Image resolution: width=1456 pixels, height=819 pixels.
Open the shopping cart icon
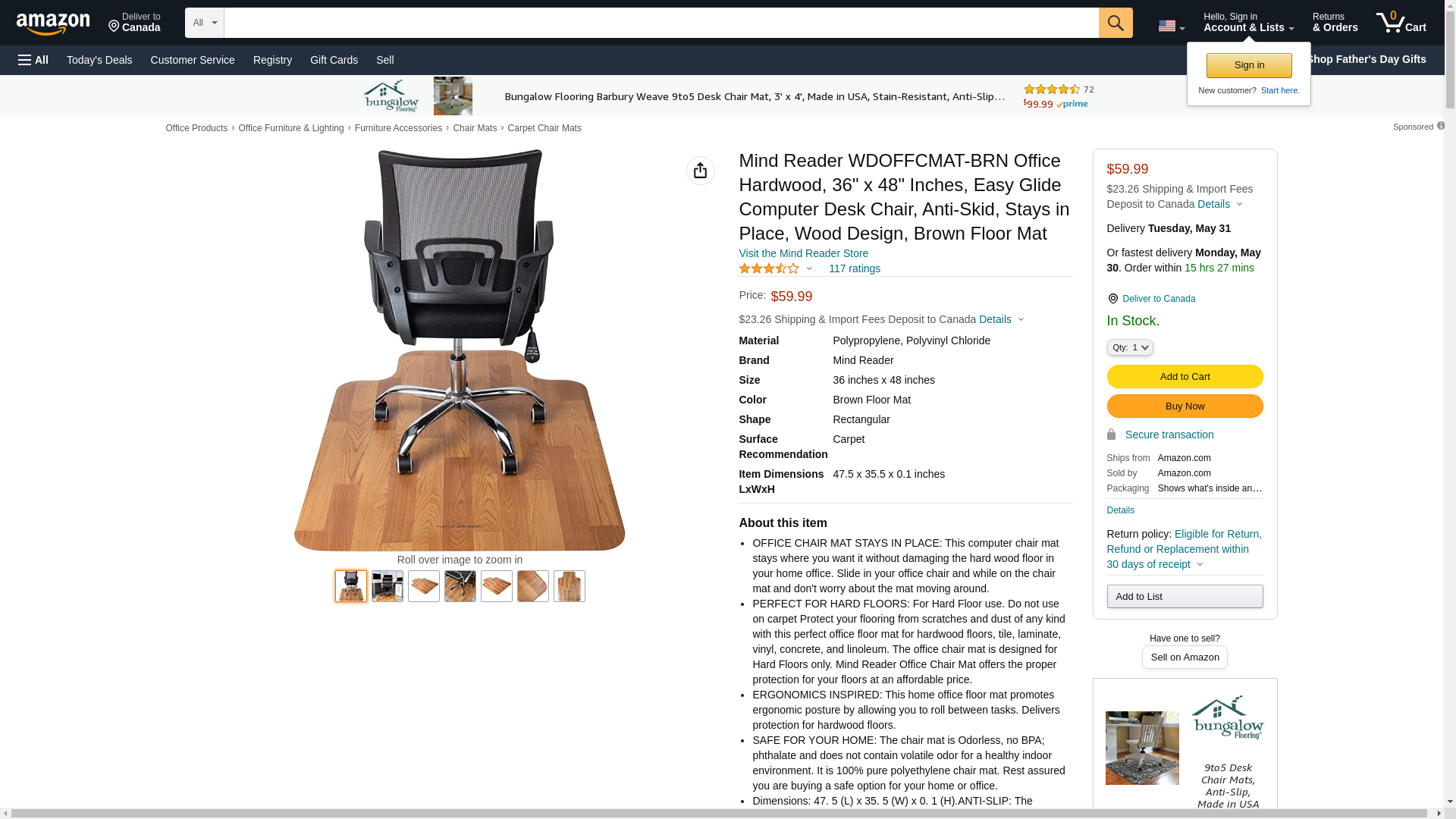(1401, 23)
